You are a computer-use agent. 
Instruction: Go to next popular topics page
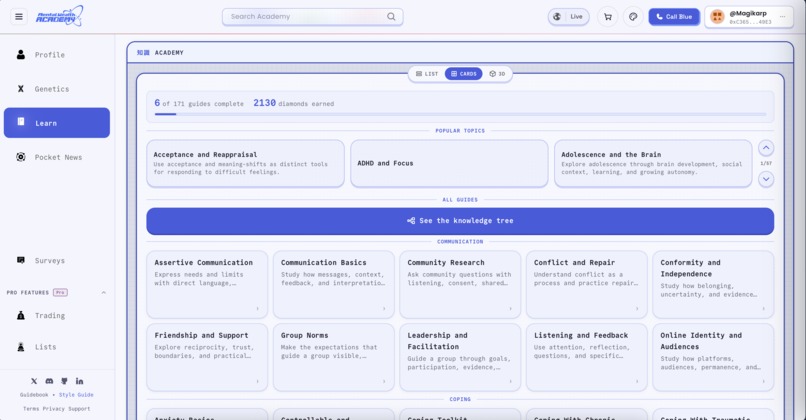(766, 179)
